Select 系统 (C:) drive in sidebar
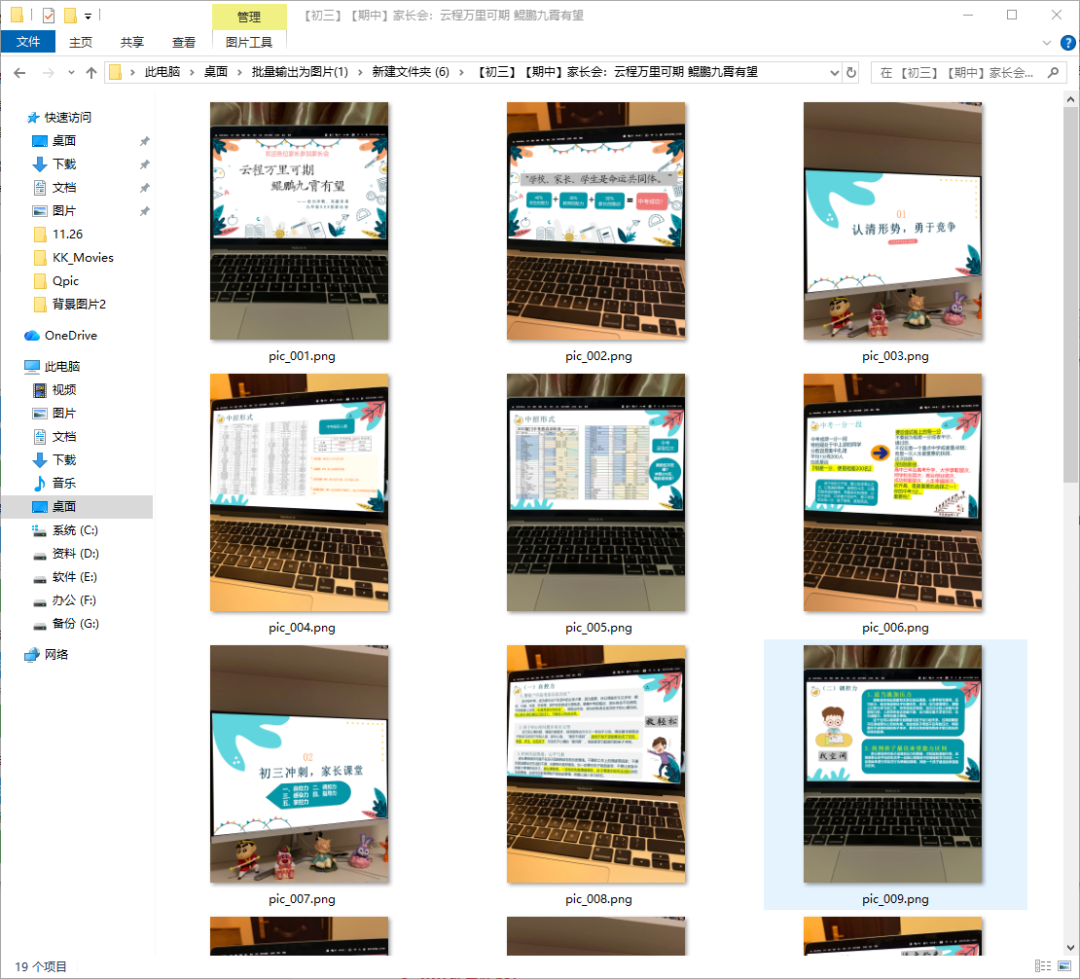This screenshot has height=979, width=1080. (x=76, y=530)
